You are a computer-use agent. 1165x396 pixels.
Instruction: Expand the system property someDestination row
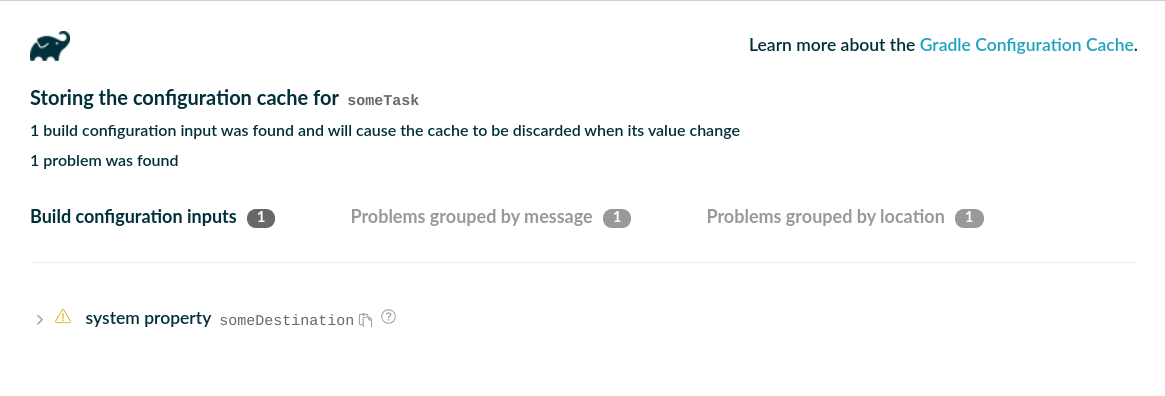click(x=39, y=319)
